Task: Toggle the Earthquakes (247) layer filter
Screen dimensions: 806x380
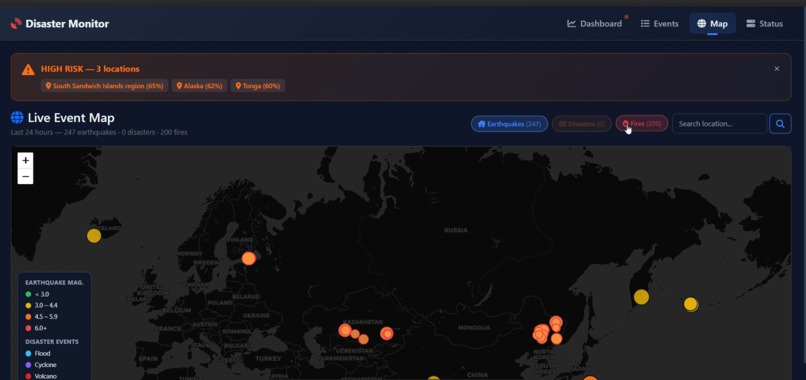Action: [509, 124]
